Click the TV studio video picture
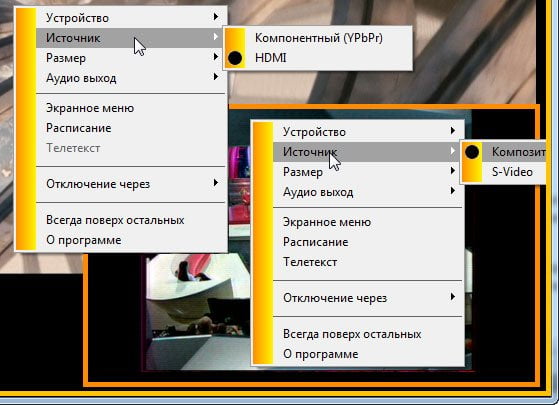The width and height of the screenshot is (559, 405). point(198,312)
